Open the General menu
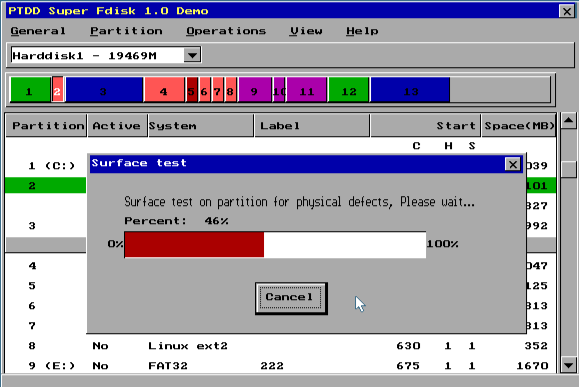 point(38,31)
